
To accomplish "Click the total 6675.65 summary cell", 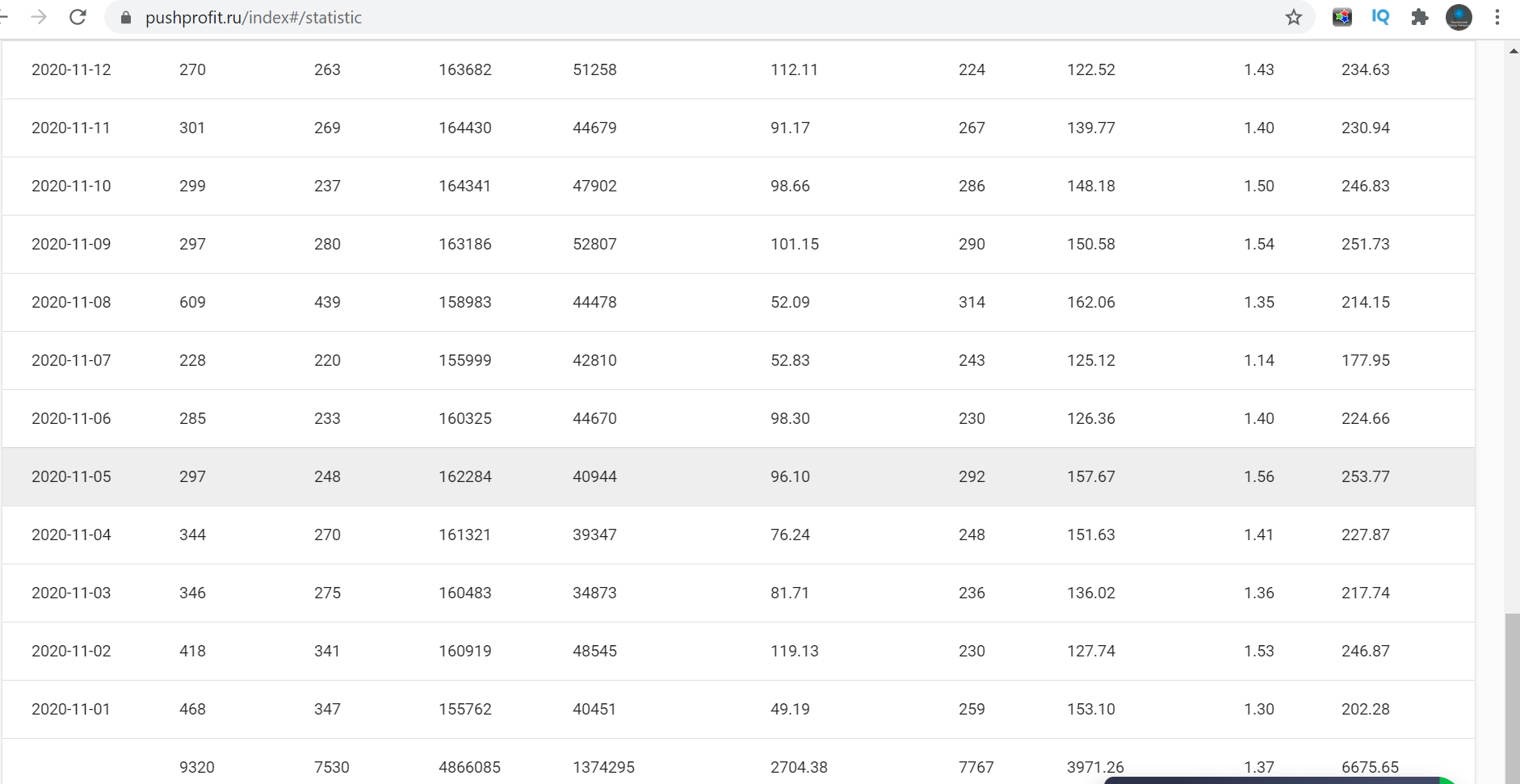I will point(1370,767).
